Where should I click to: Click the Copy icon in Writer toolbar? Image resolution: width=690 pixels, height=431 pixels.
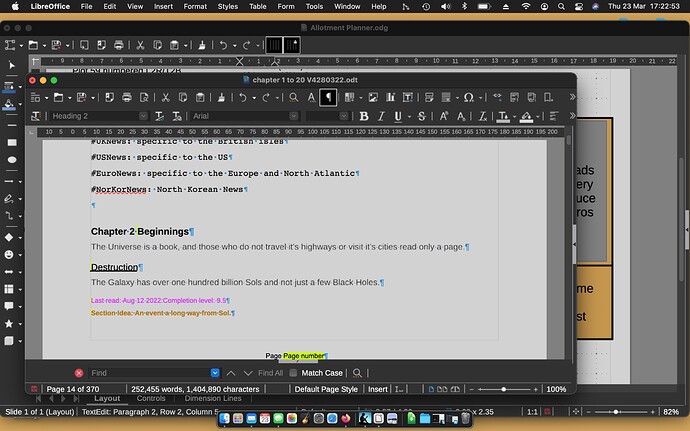pyautogui.click(x=183, y=98)
